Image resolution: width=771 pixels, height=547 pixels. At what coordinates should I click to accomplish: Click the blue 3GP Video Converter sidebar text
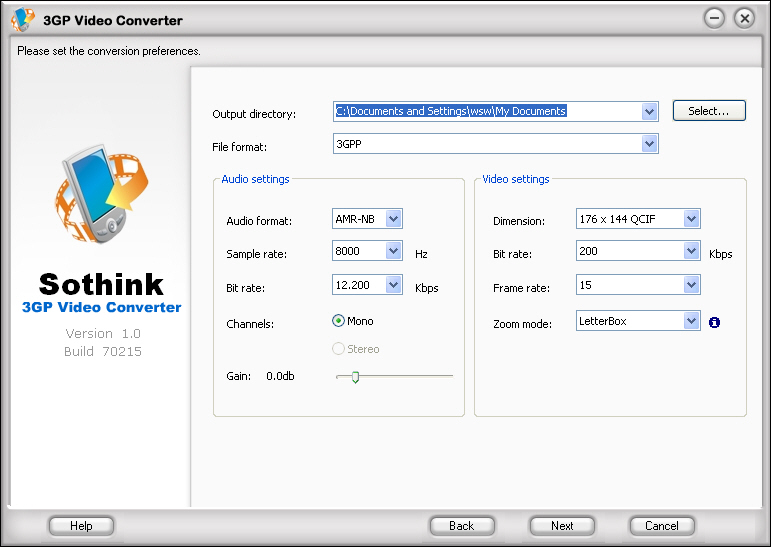[x=102, y=307]
